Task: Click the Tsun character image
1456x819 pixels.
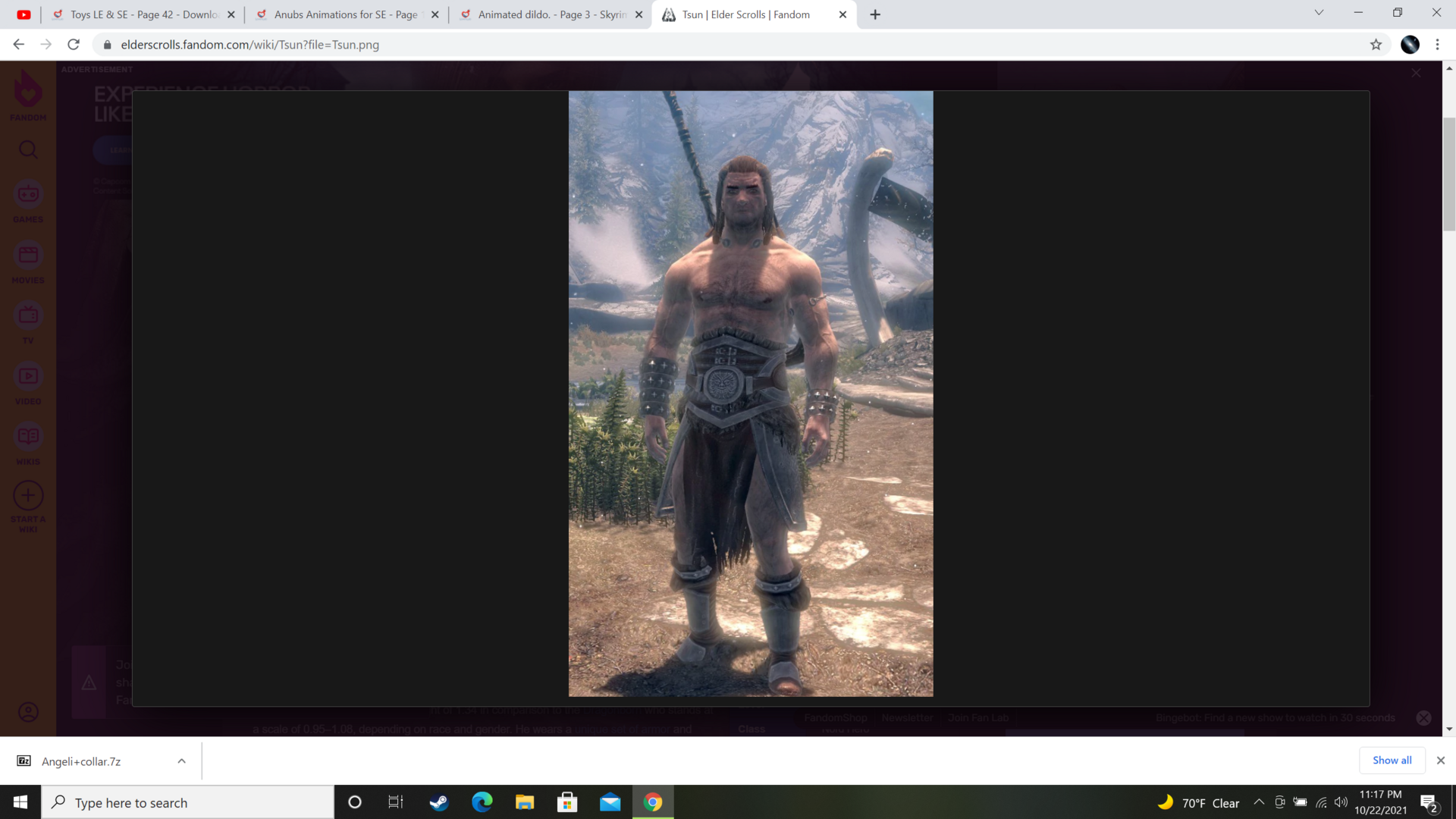Action: click(751, 394)
